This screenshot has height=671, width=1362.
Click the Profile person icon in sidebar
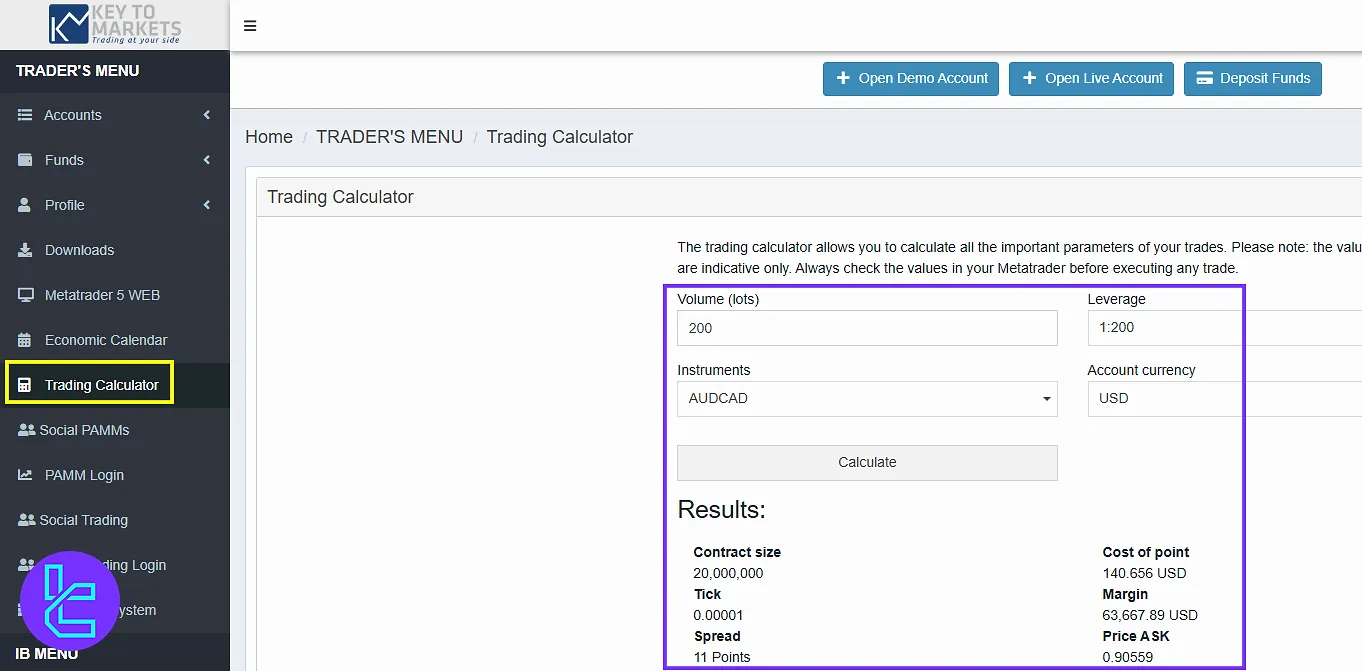pyautogui.click(x=25, y=205)
